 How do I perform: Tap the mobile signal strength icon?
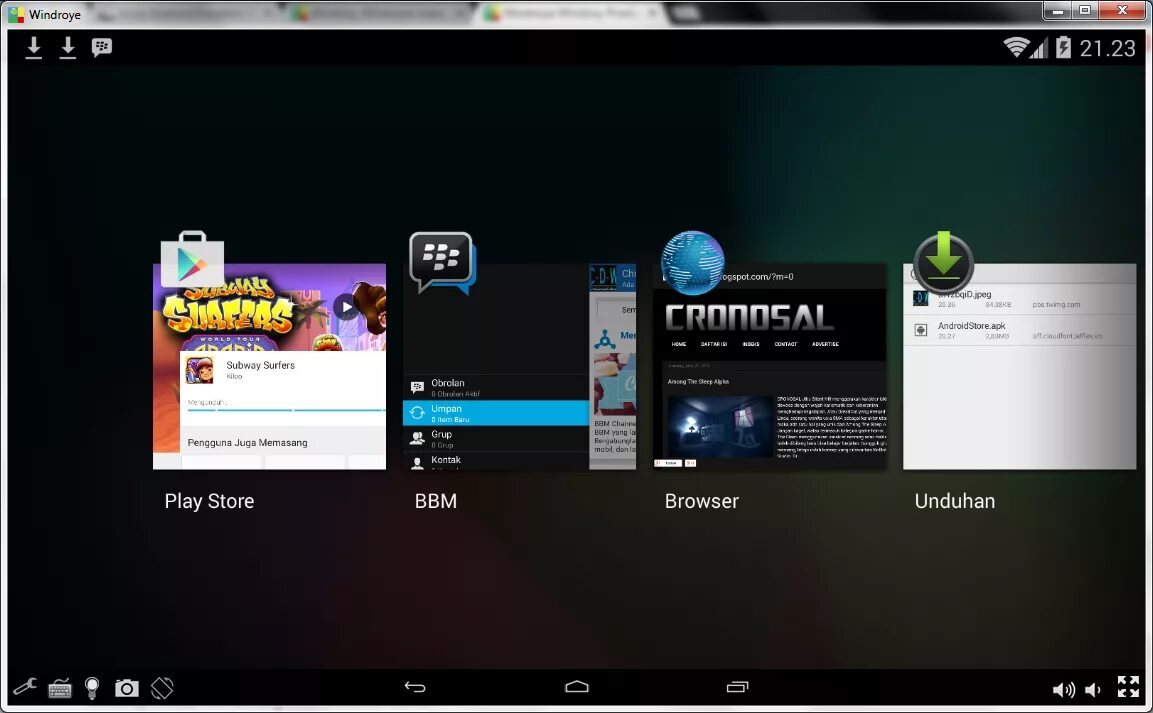[x=1038, y=49]
